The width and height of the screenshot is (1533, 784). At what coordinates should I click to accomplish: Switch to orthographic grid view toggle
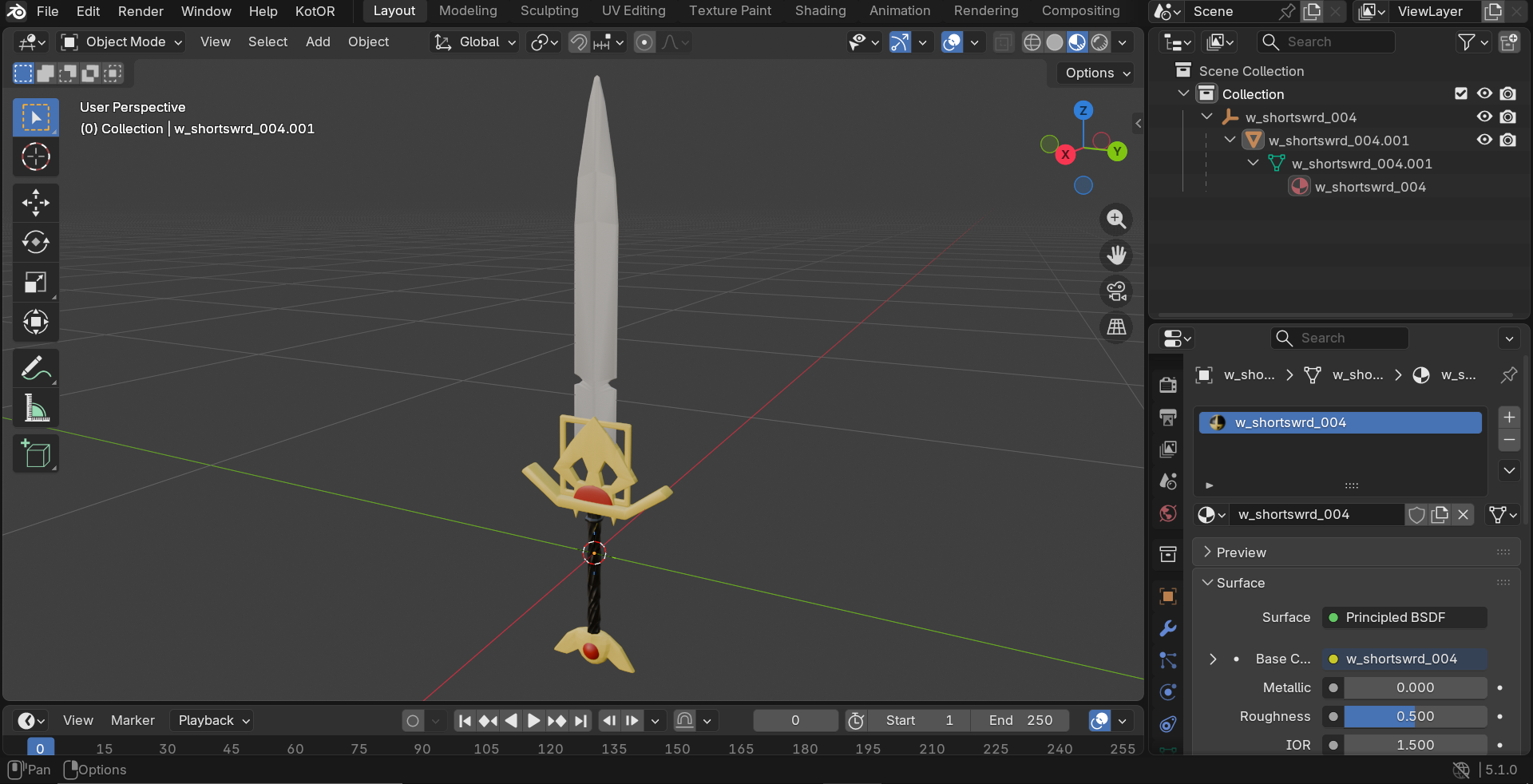coord(1116,327)
